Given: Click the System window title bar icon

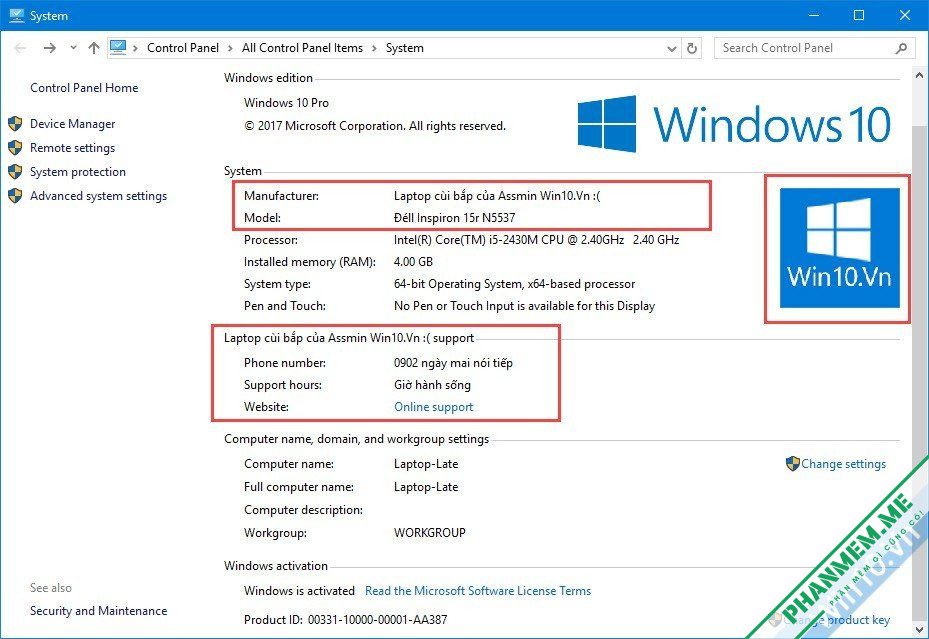Looking at the screenshot, I should [16, 15].
